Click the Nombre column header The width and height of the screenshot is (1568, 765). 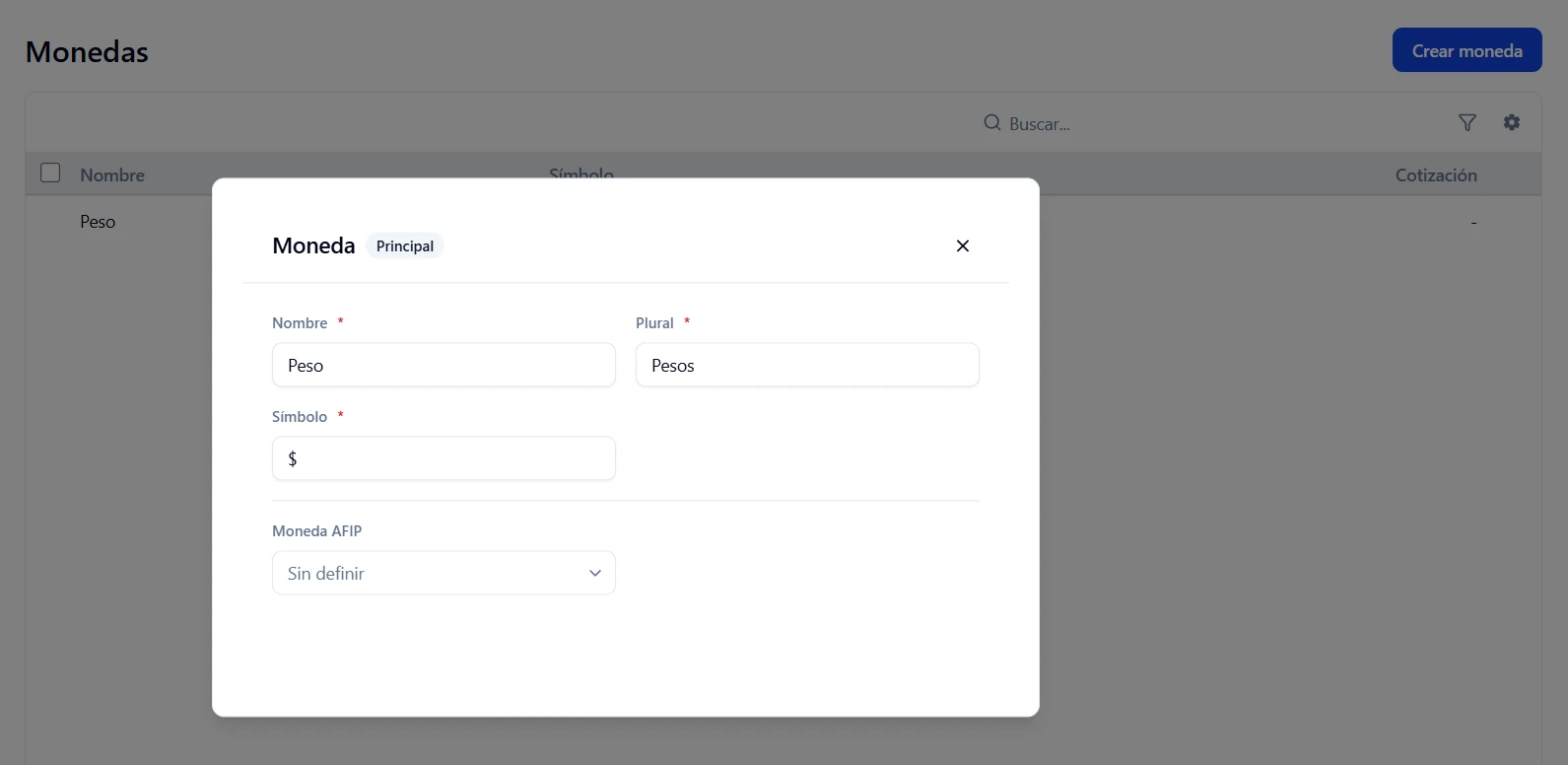[x=112, y=174]
